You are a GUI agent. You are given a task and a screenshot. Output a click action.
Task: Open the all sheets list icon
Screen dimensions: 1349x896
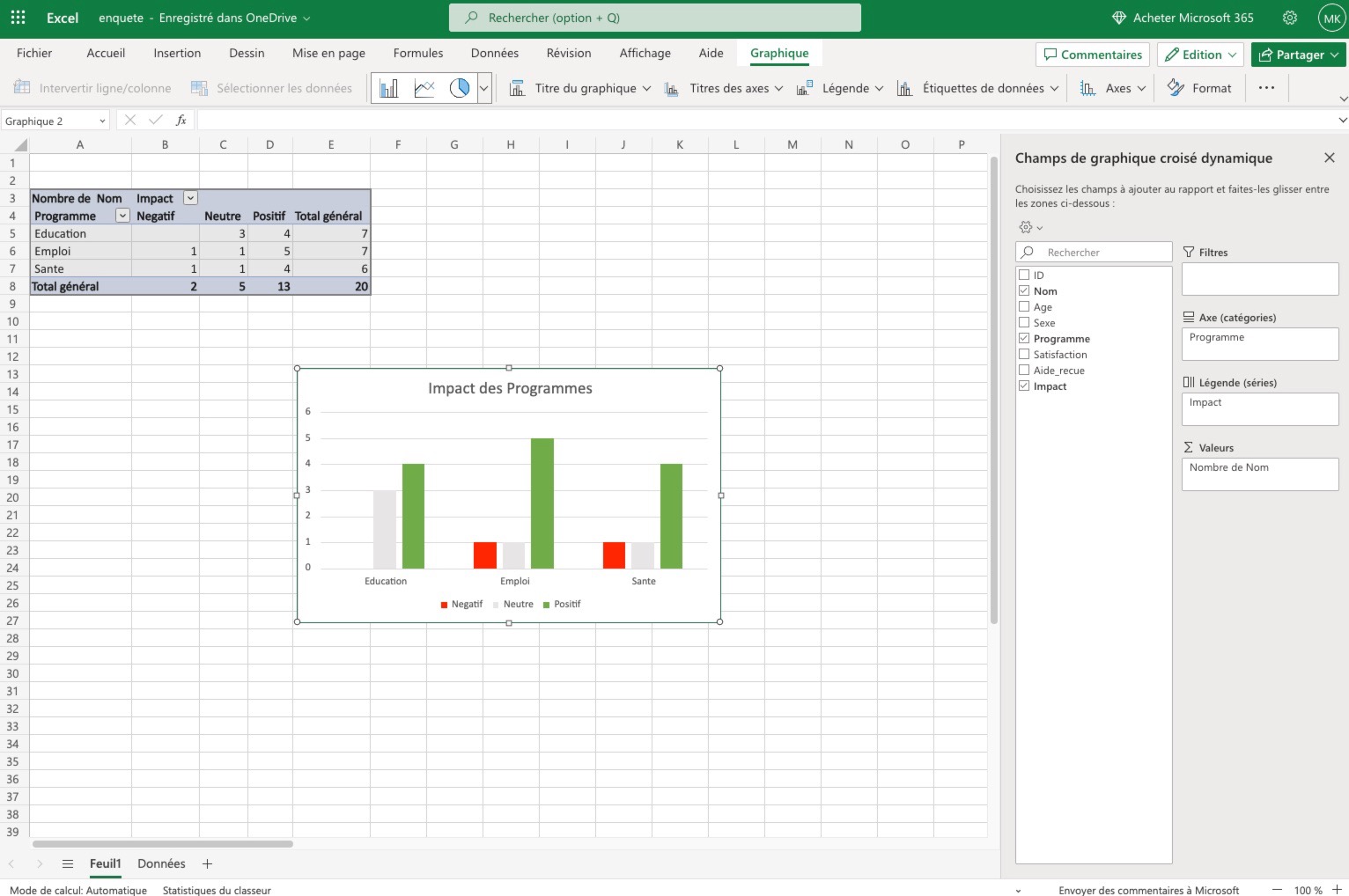[68, 864]
